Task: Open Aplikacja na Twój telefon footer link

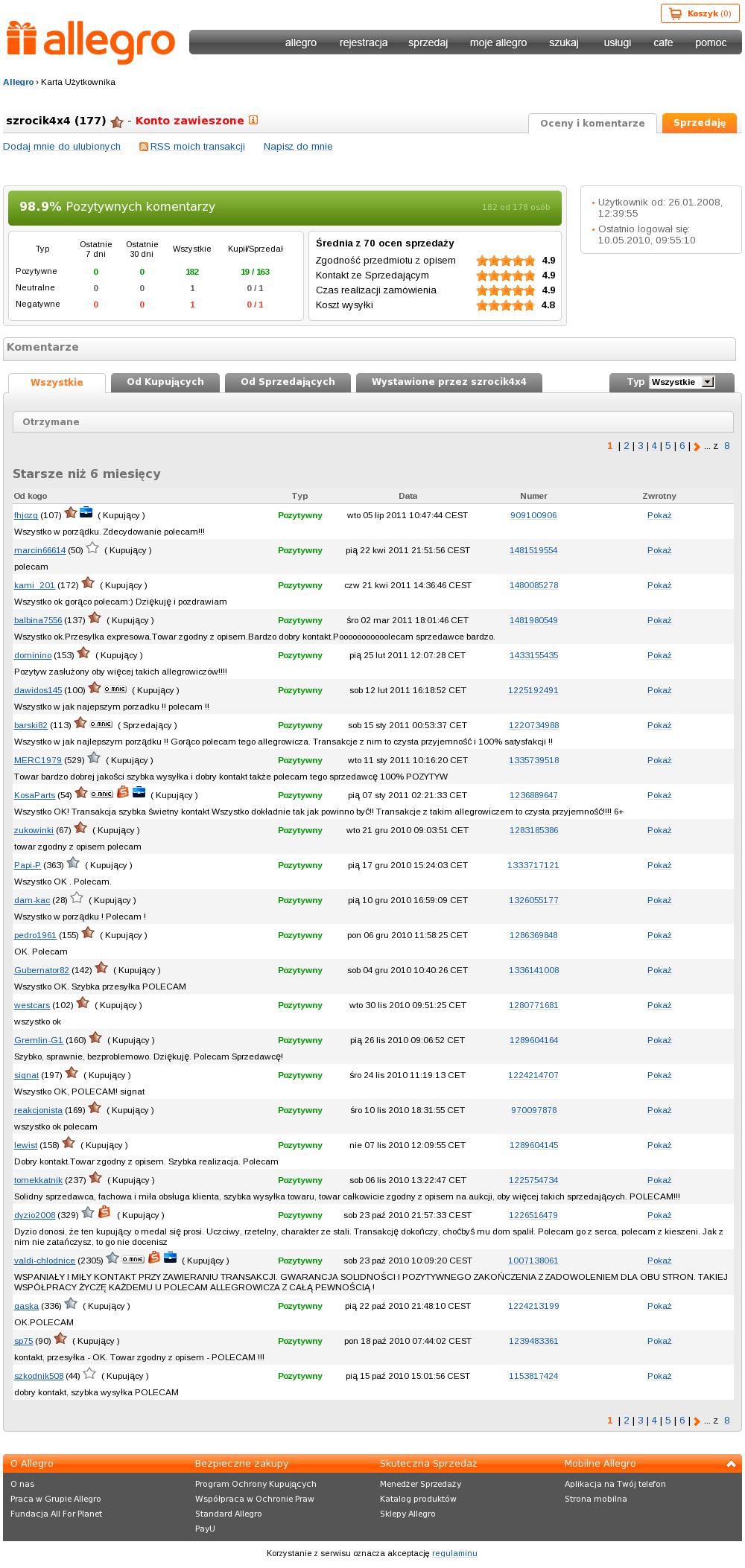Action: tap(615, 1484)
